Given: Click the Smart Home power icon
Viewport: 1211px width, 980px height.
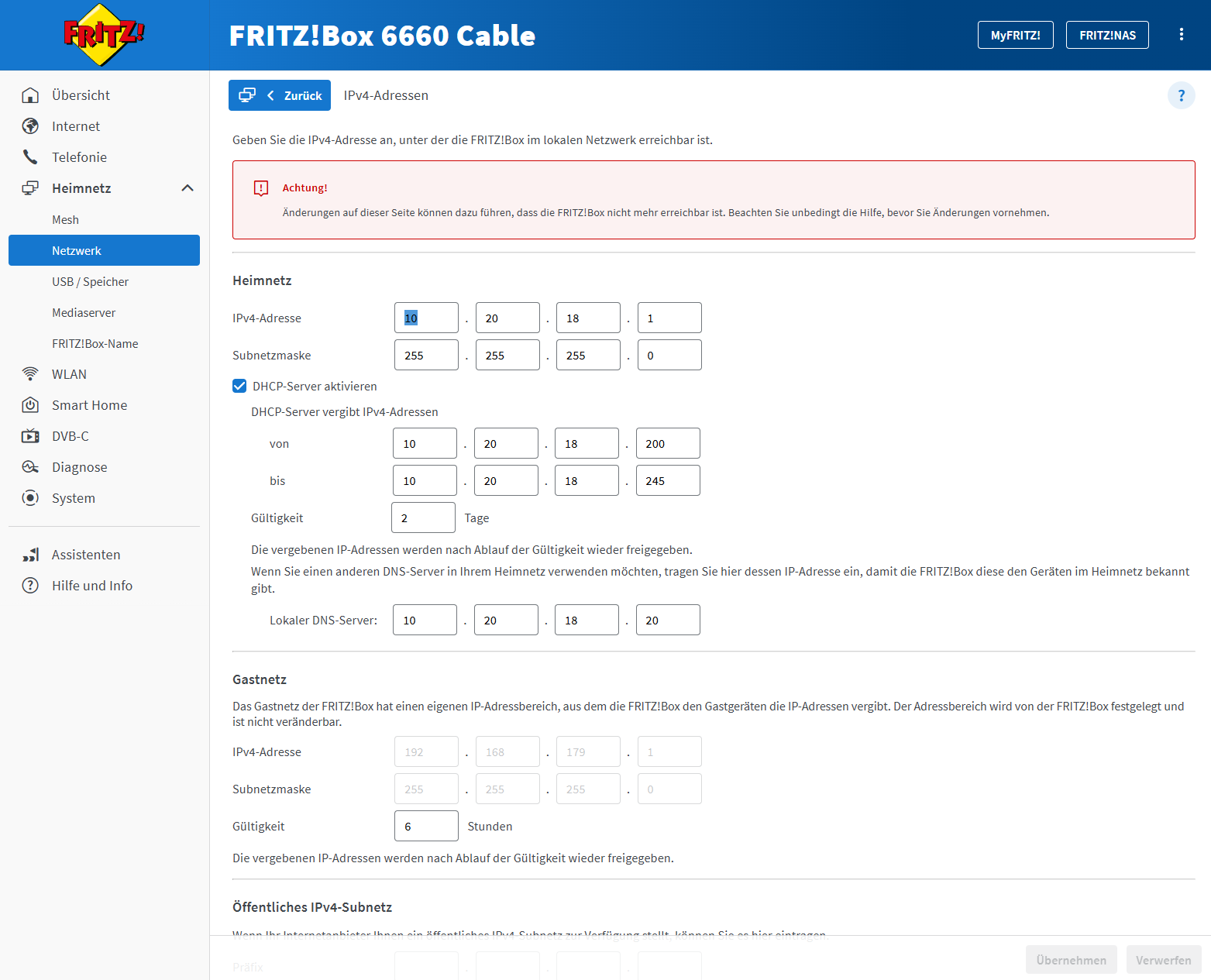Looking at the screenshot, I should click(x=30, y=405).
